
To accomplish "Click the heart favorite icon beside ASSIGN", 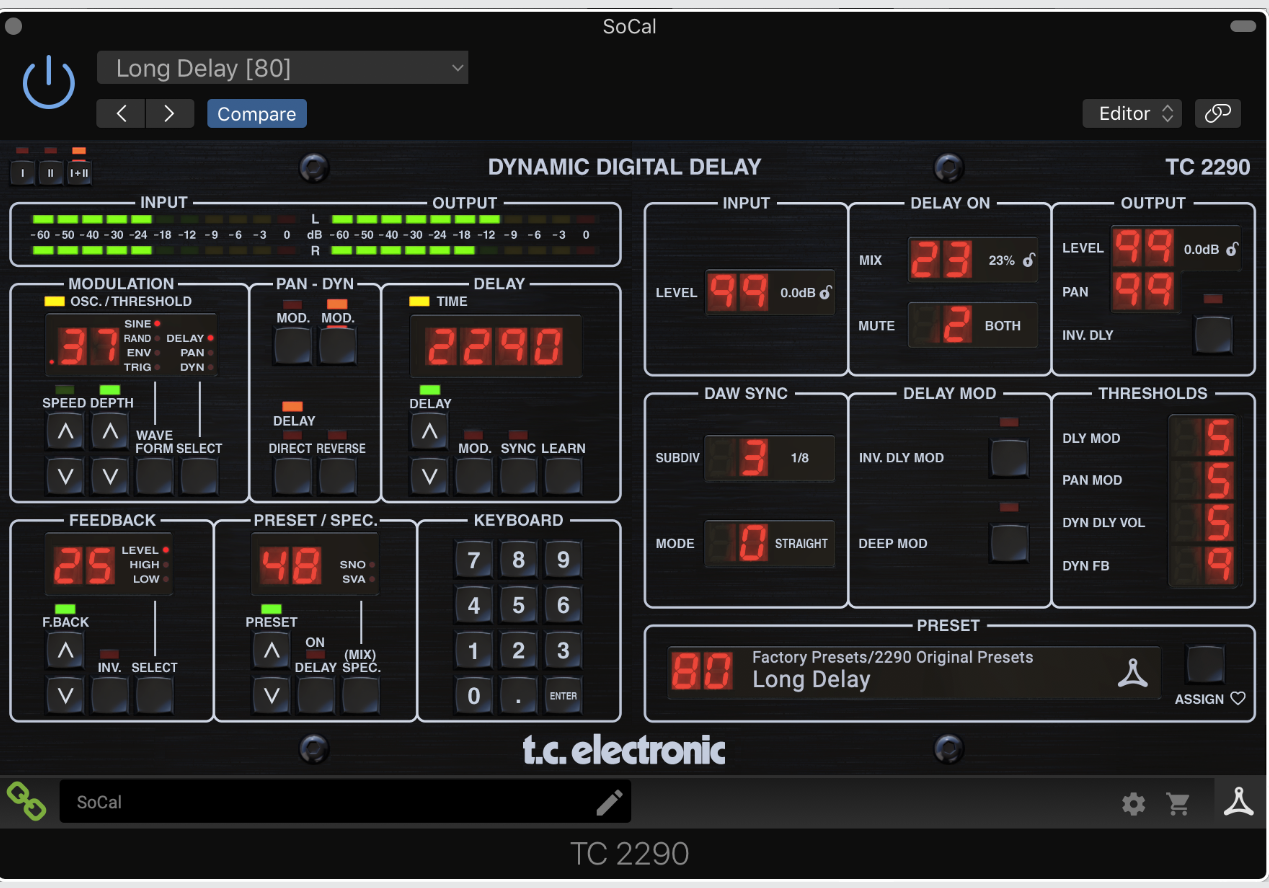I will (x=1238, y=699).
